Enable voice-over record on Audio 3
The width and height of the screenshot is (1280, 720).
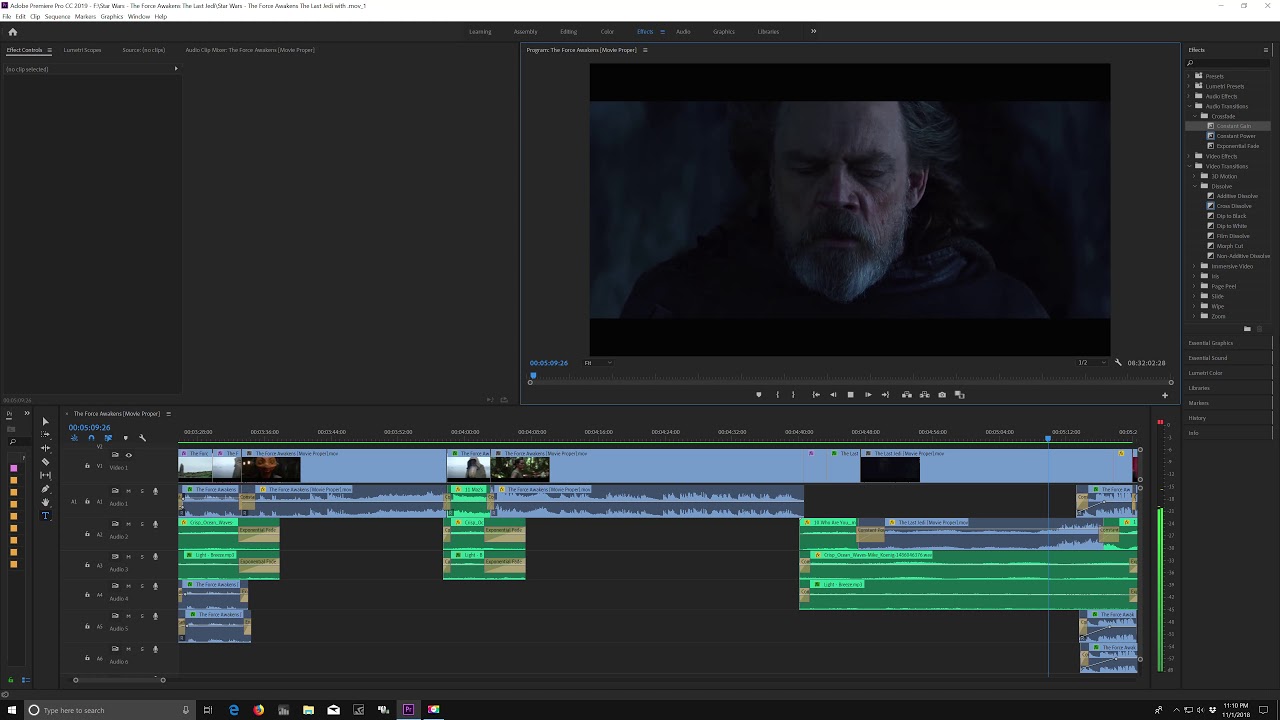click(x=155, y=556)
